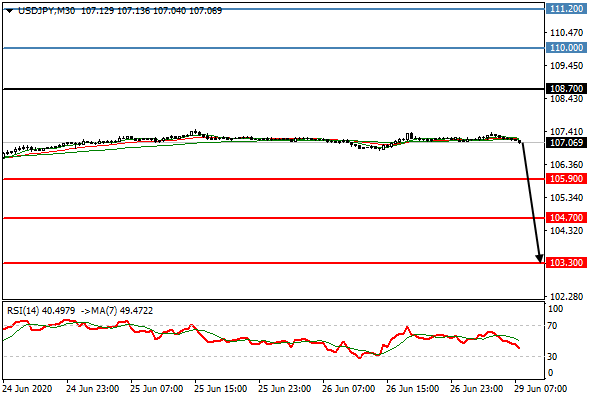Click the OHLC values 107.129 107.136 107.040 107.069
The width and height of the screenshot is (590, 400).
click(152, 11)
